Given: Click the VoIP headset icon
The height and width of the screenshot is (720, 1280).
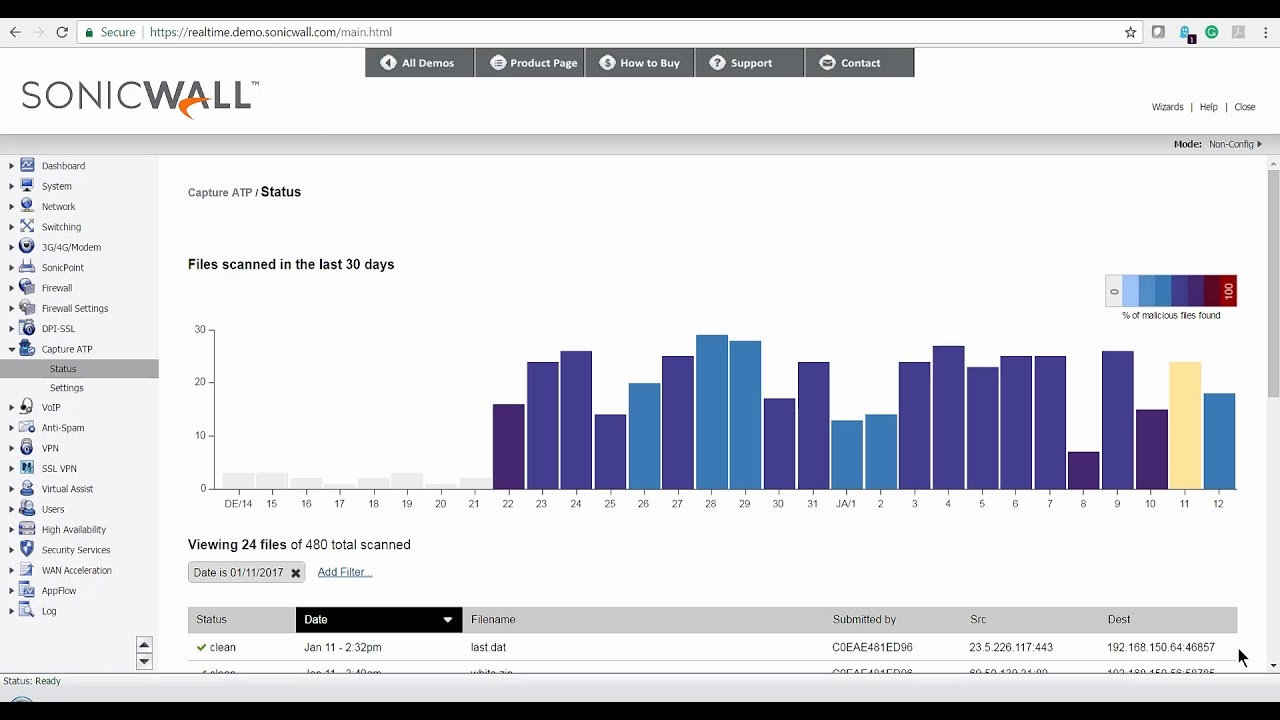Looking at the screenshot, I should click(27, 407).
